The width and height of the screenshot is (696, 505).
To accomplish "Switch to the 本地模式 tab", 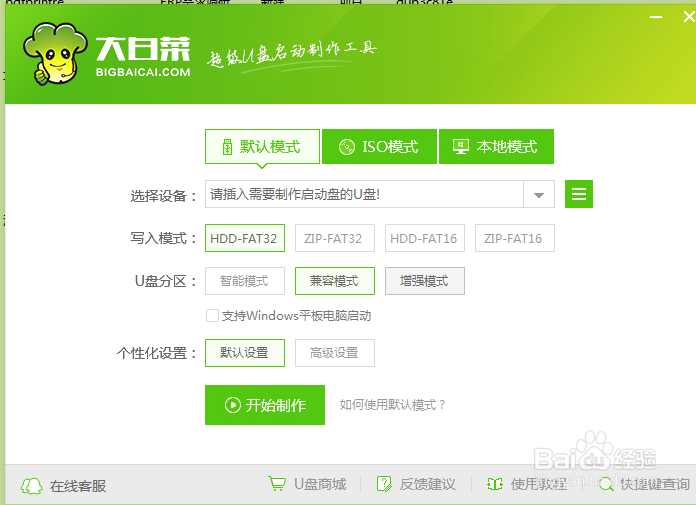I will coord(496,146).
